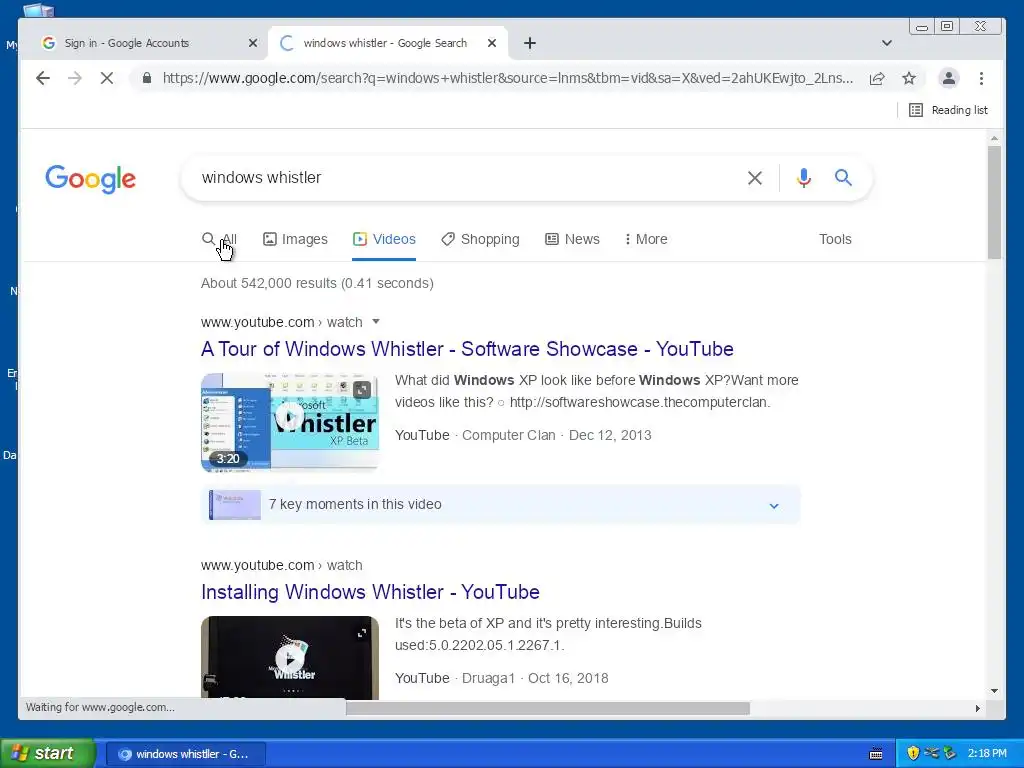The width and height of the screenshot is (1024, 768).
Task: Click scrollbar up arrow
Action: point(994,138)
